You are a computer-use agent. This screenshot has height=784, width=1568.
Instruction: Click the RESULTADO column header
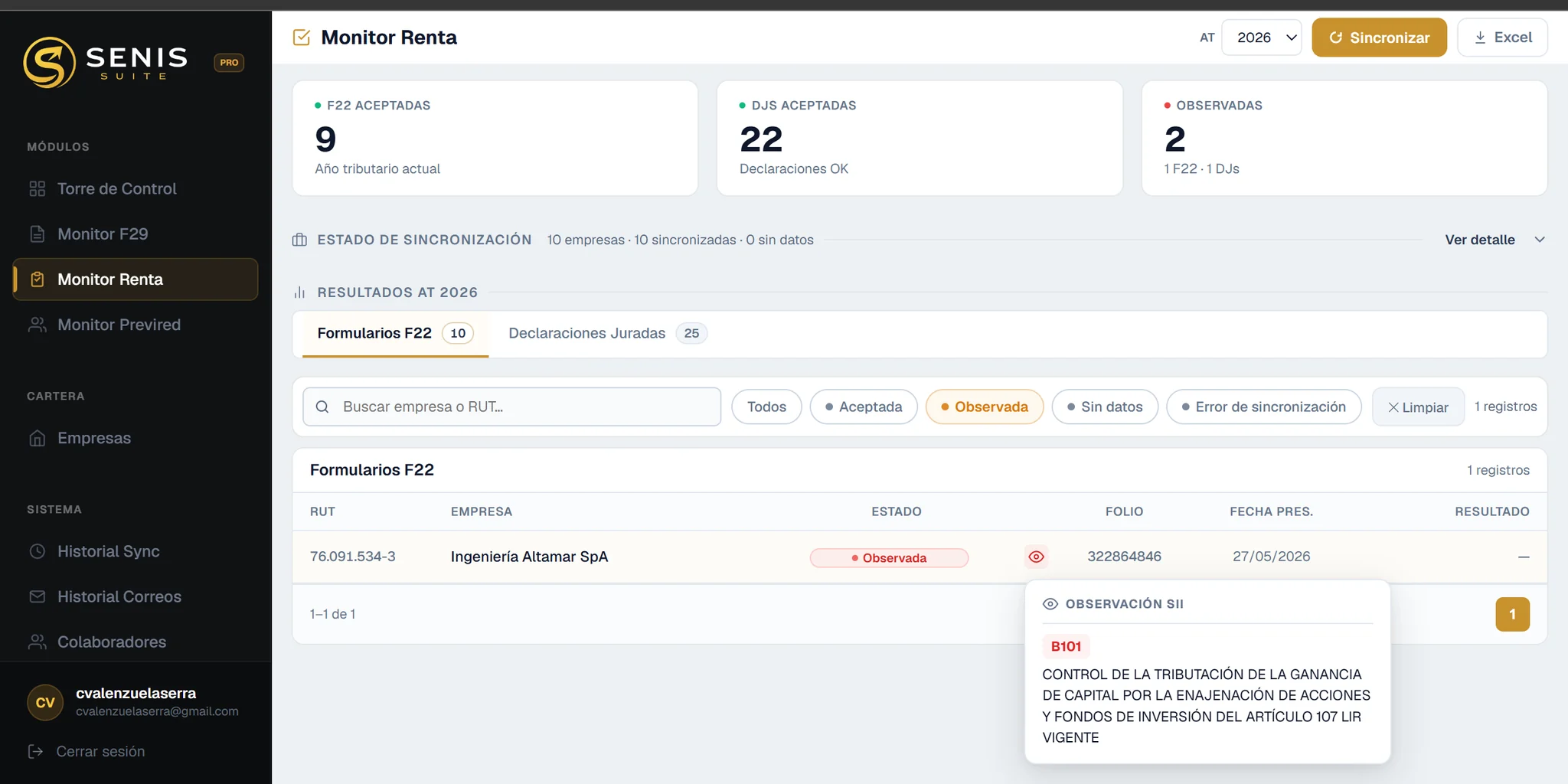[1492, 511]
